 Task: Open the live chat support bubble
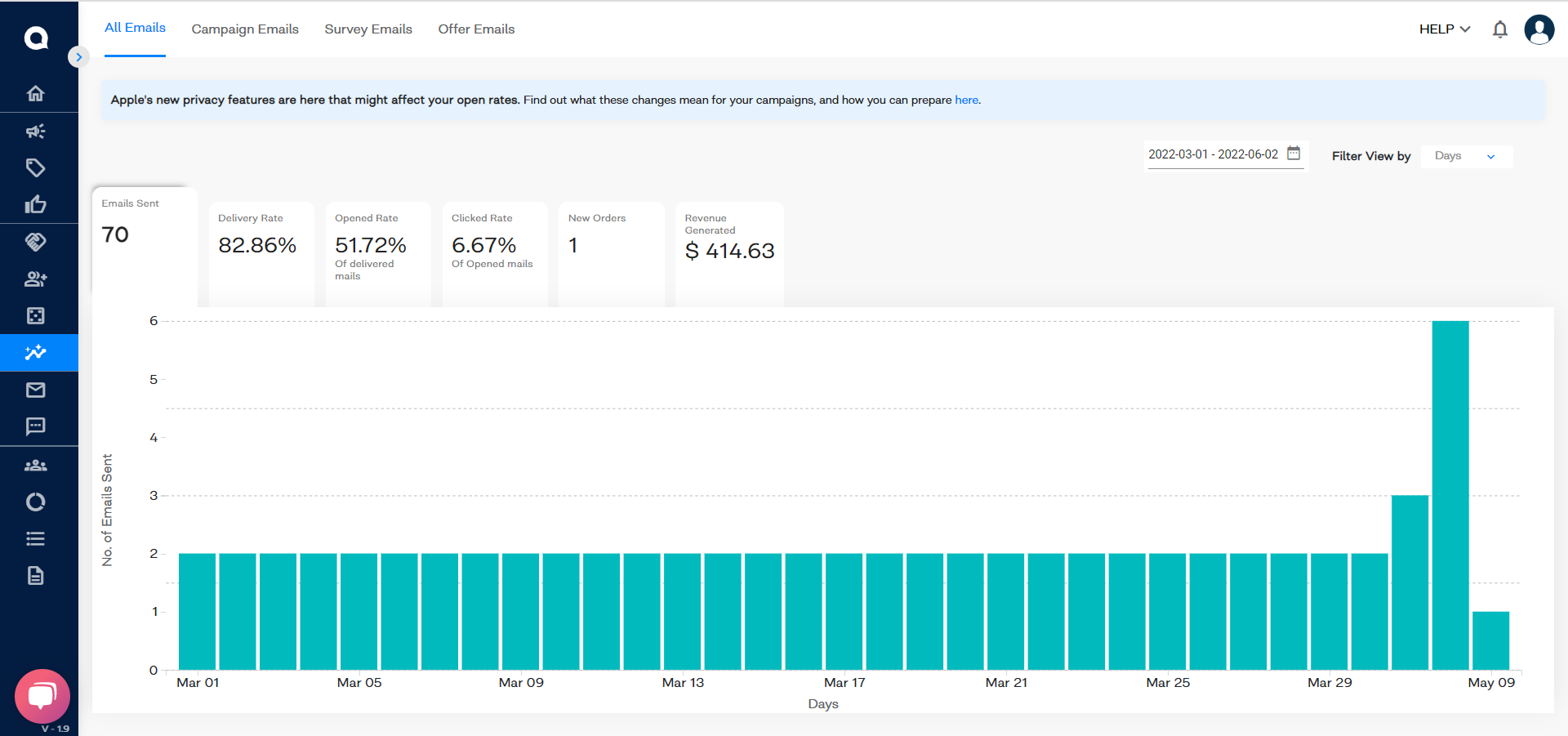(x=42, y=696)
